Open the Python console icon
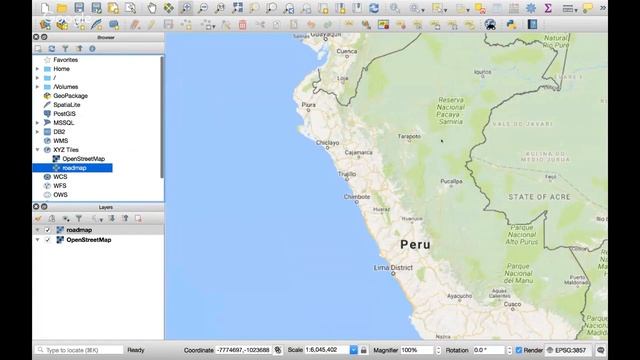This screenshot has height=360, width=640. coord(511,24)
